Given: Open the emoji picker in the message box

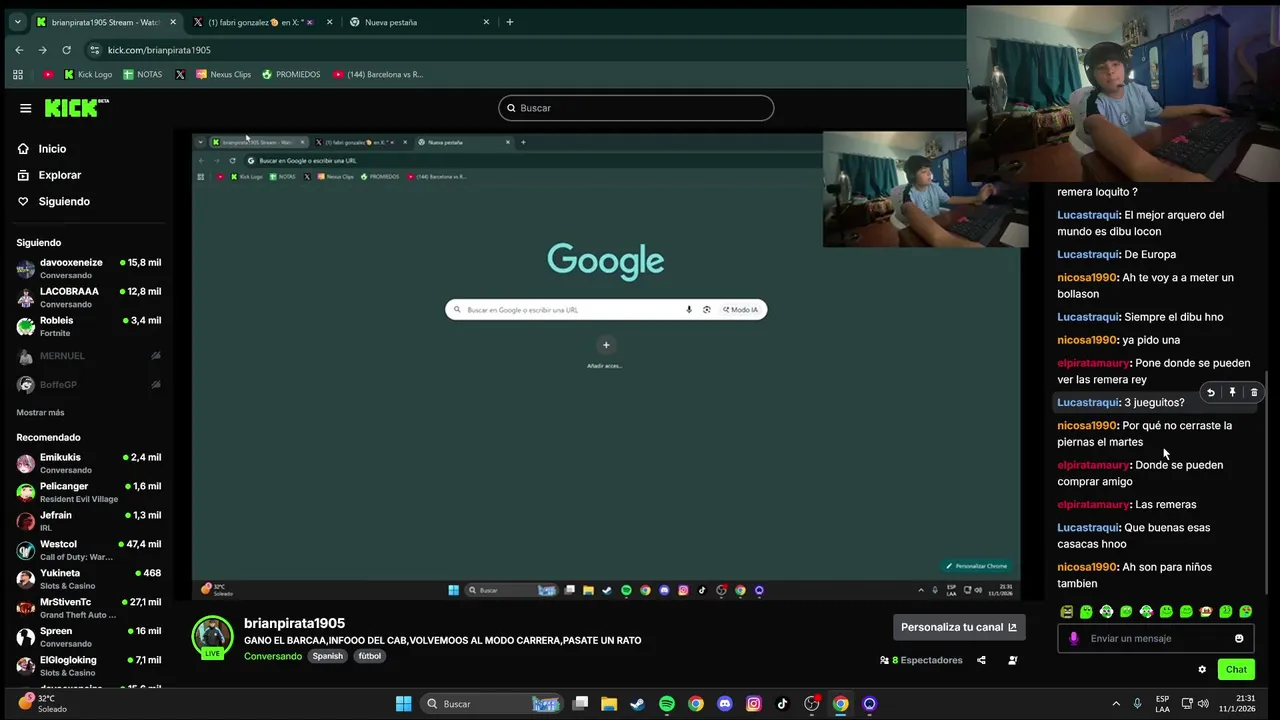Looking at the screenshot, I should (1239, 639).
